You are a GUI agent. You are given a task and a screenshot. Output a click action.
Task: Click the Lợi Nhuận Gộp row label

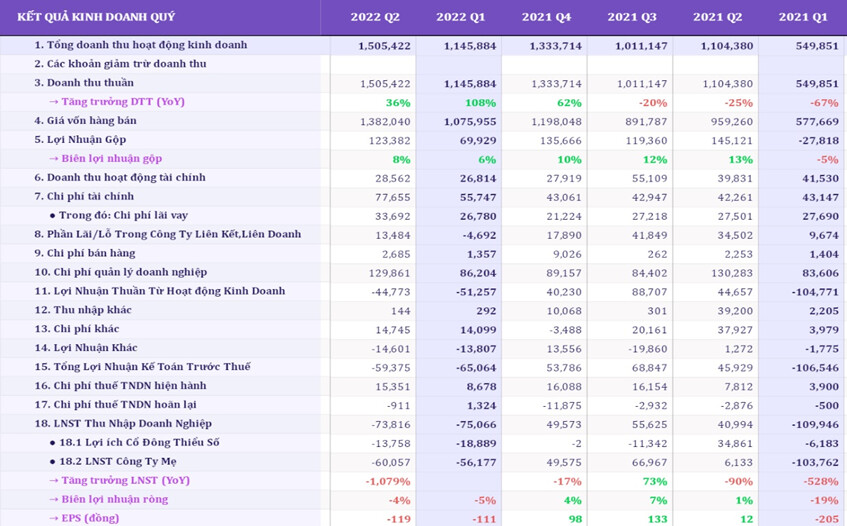[x=80, y=140]
